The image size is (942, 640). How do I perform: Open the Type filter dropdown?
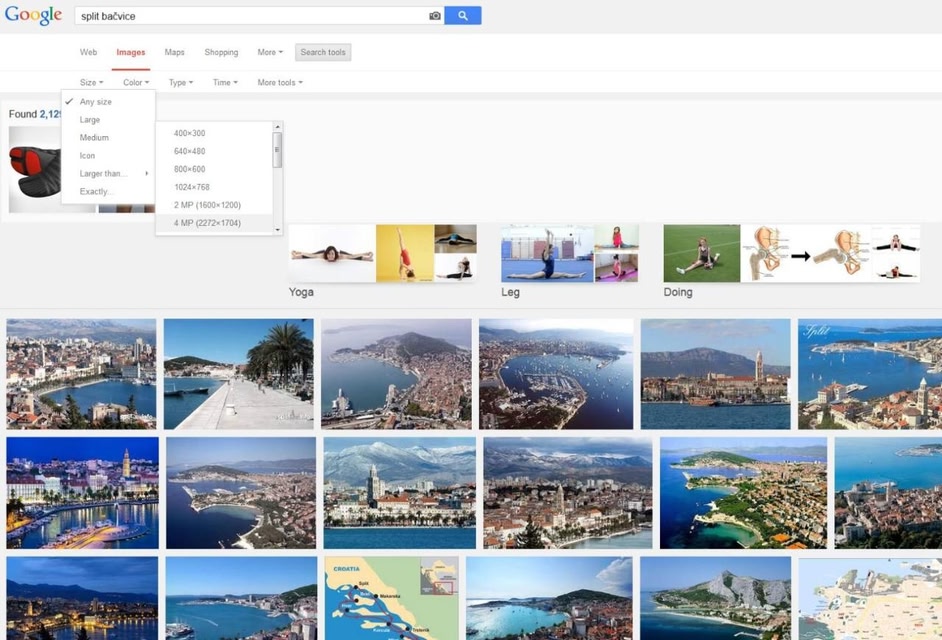[181, 82]
